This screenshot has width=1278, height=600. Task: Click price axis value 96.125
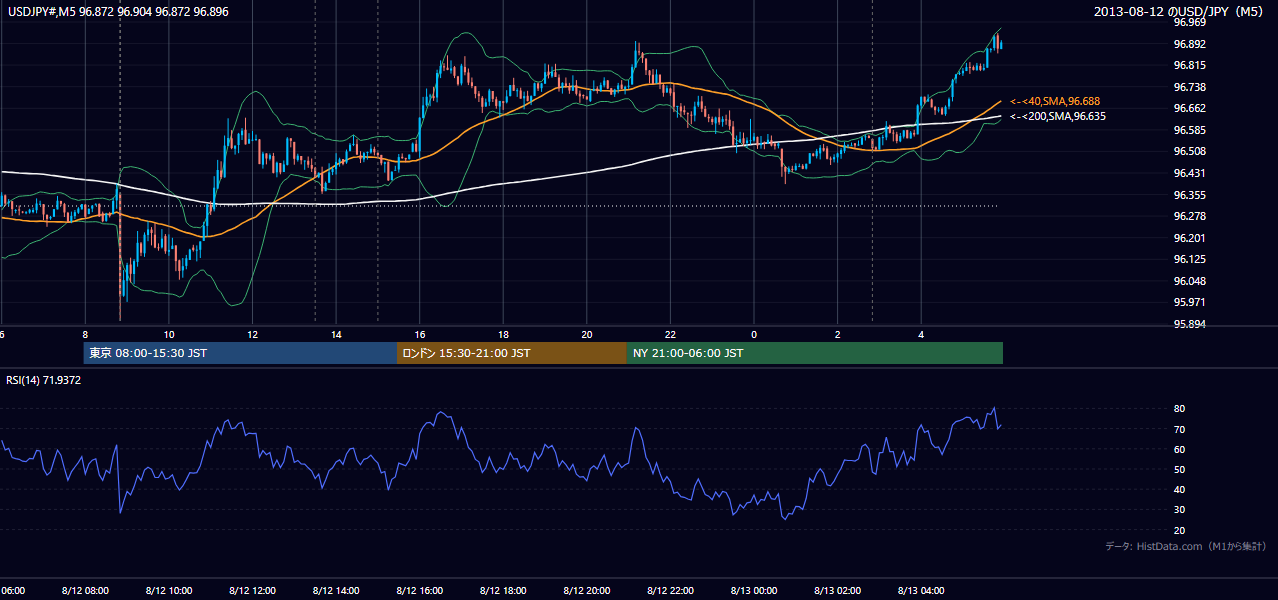click(x=1191, y=259)
